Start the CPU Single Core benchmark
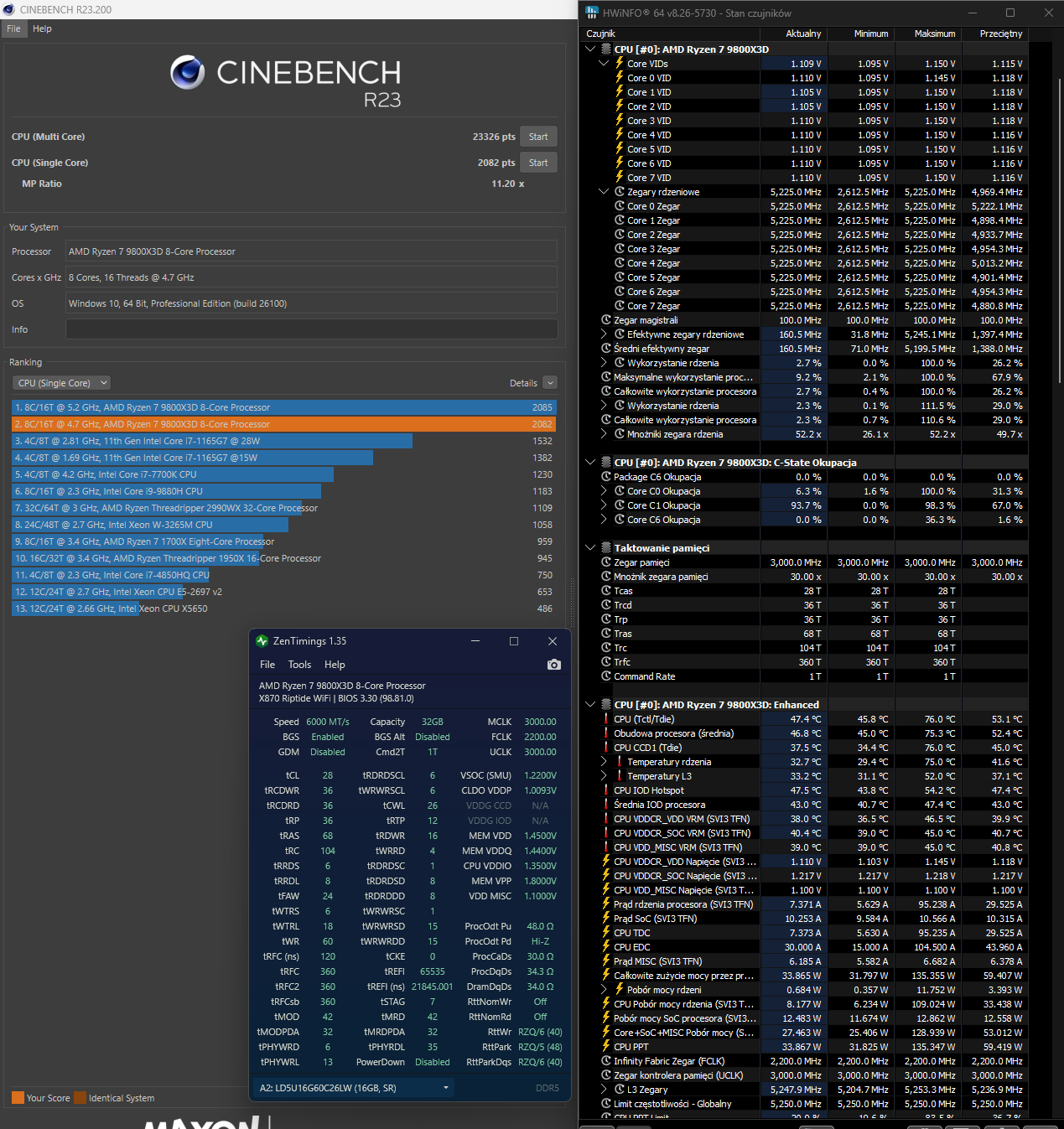 538,163
